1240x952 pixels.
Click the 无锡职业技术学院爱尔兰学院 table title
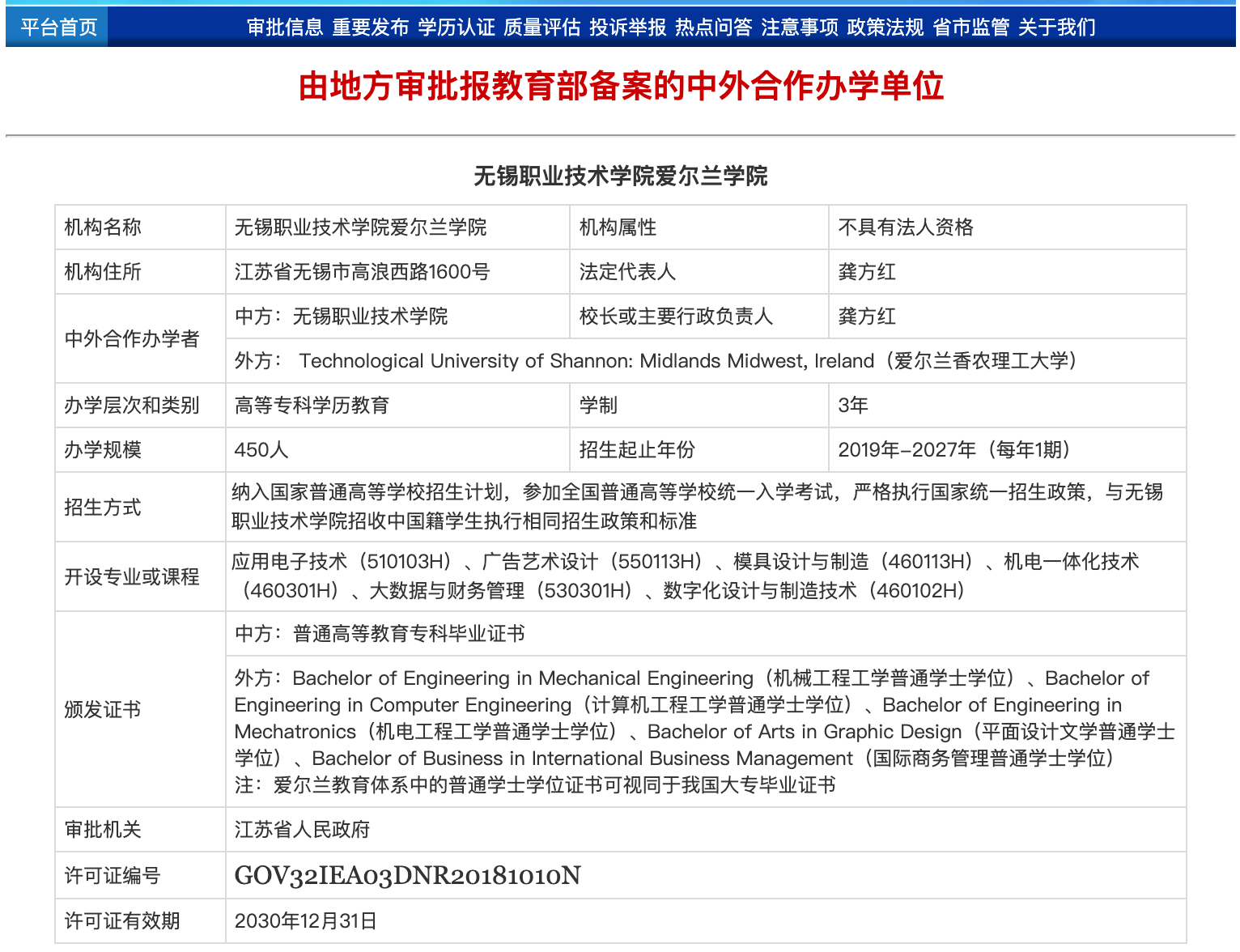(x=621, y=176)
